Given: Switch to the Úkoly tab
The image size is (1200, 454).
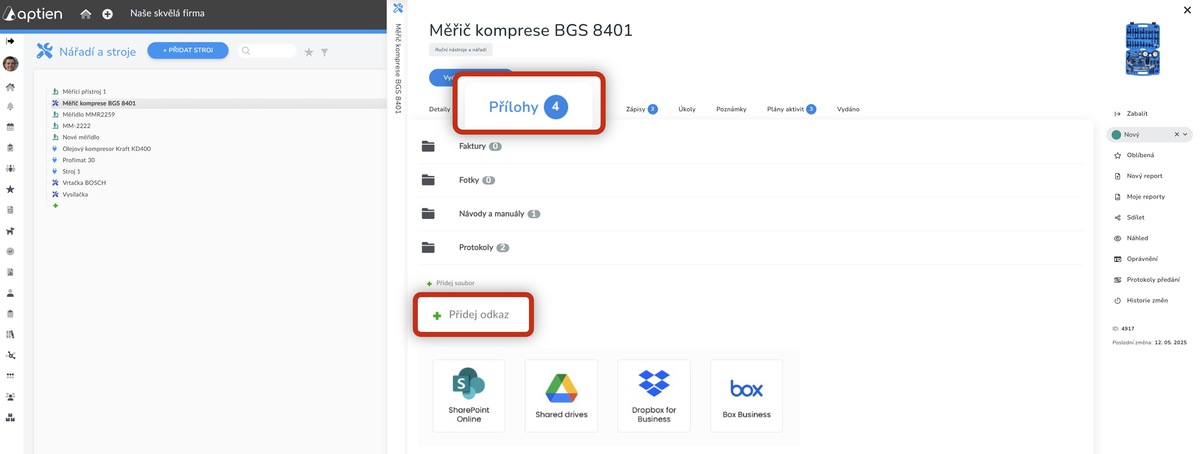Looking at the screenshot, I should pyautogui.click(x=687, y=109).
